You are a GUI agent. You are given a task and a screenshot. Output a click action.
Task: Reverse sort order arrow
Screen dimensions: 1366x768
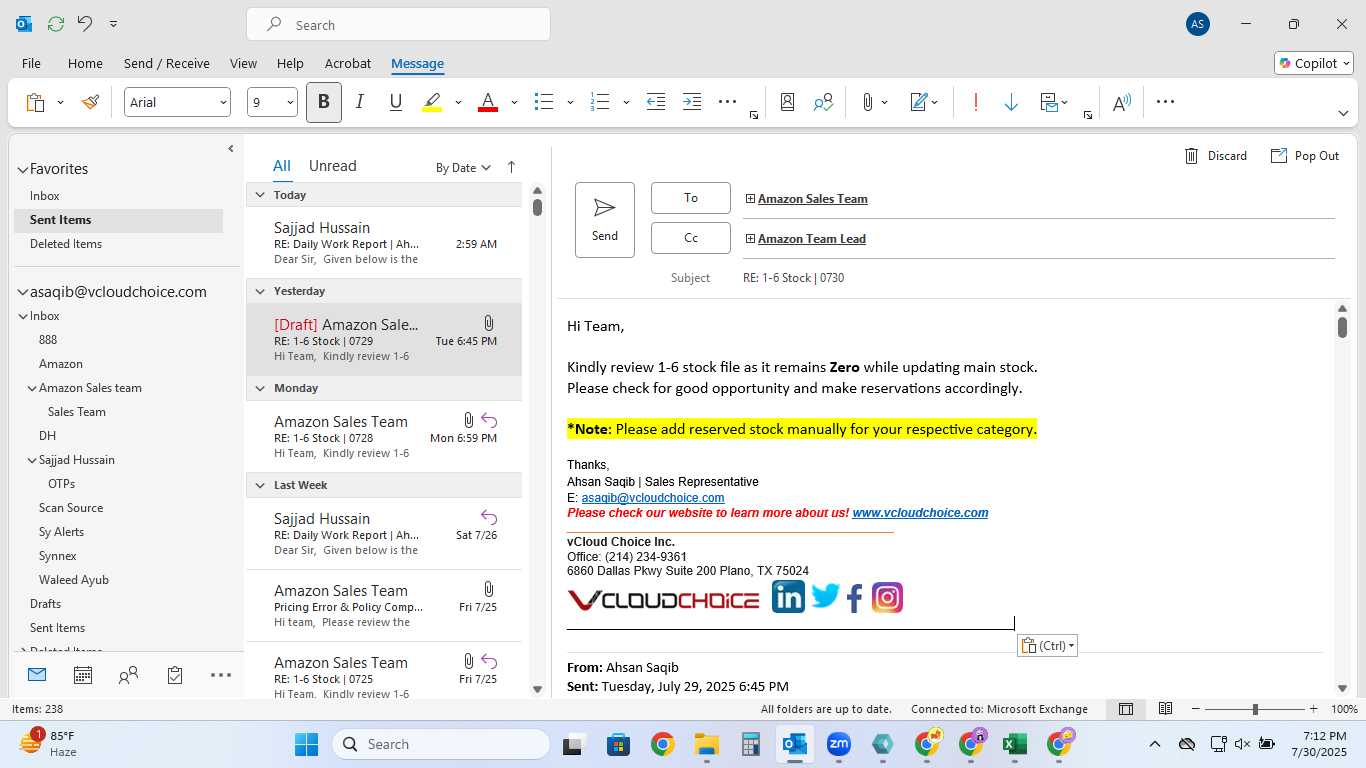pos(511,167)
